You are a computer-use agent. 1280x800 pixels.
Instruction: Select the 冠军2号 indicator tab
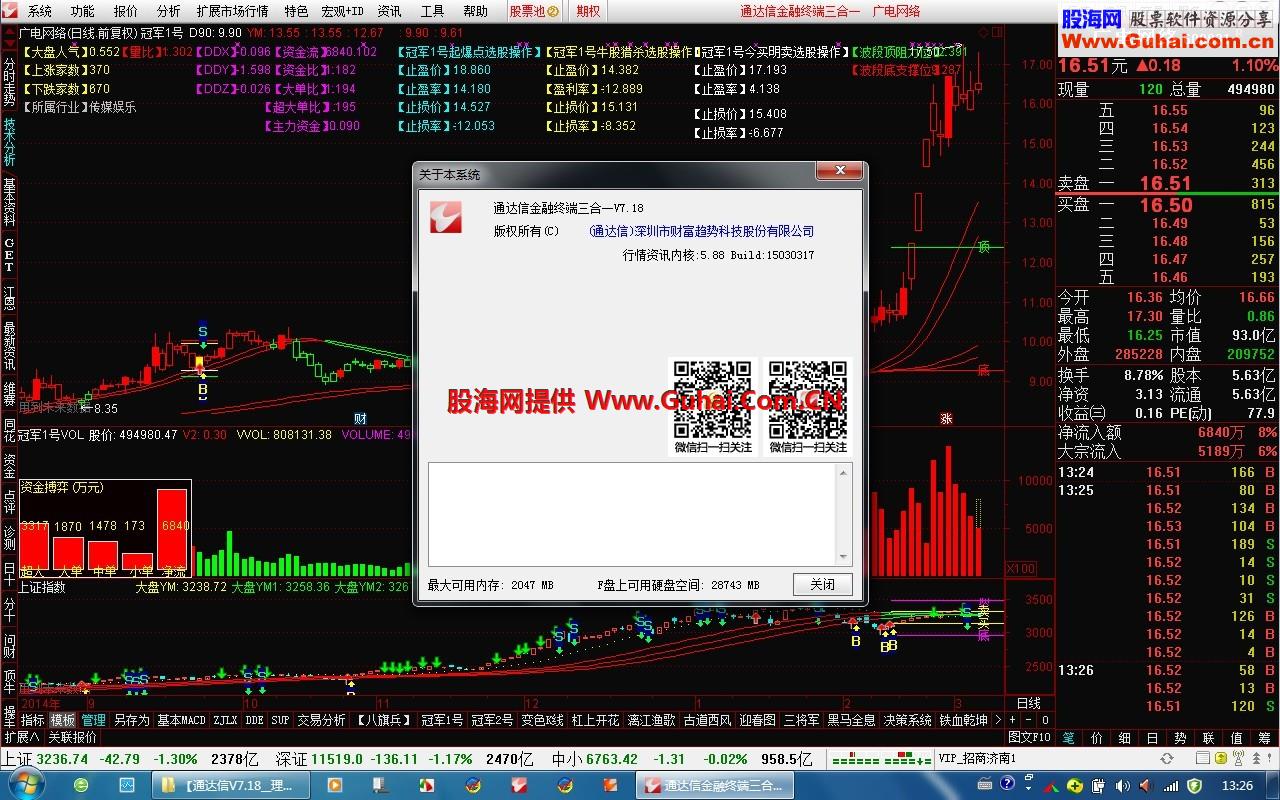(x=492, y=720)
